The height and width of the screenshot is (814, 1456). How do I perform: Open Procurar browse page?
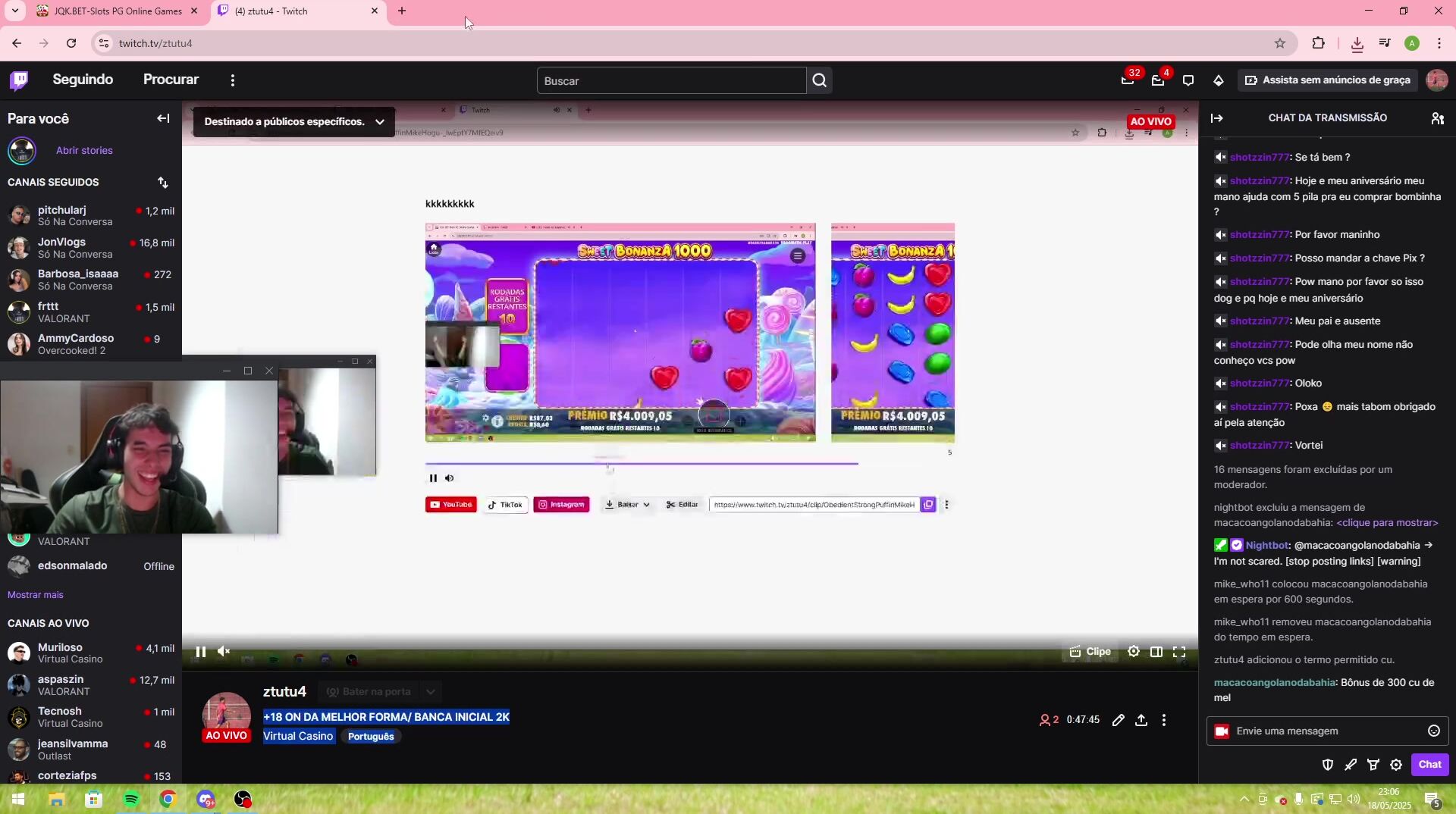pyautogui.click(x=171, y=80)
